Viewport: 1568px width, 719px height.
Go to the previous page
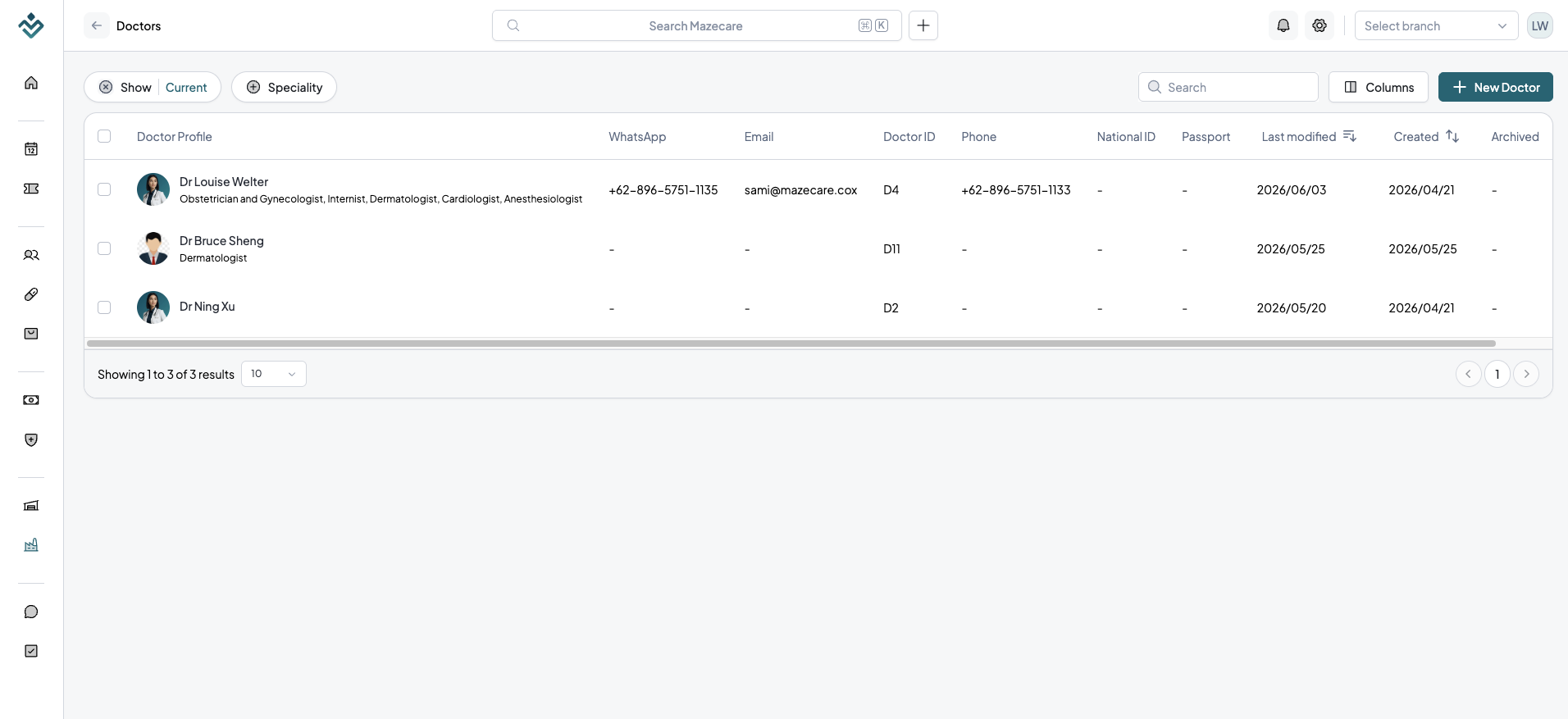click(1468, 374)
